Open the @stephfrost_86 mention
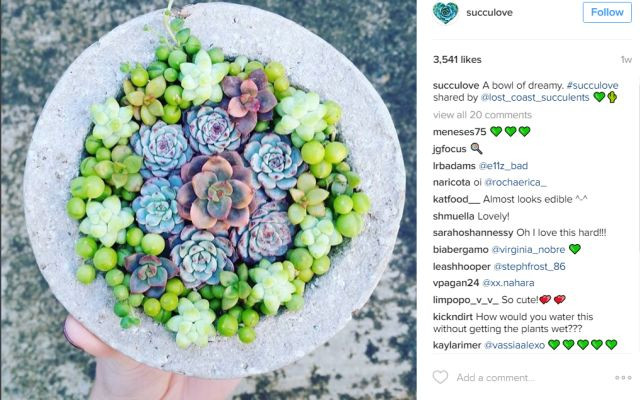The width and height of the screenshot is (640, 400). tap(529, 267)
